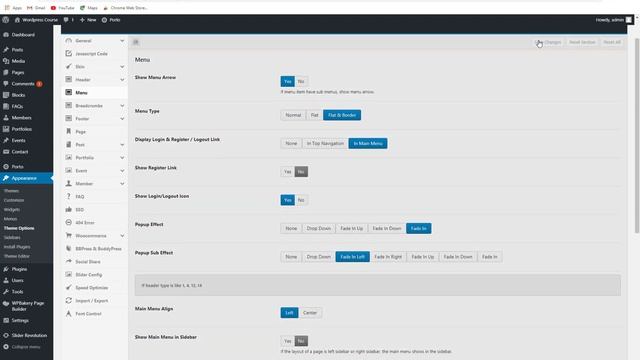Expand the Post options section
The height and width of the screenshot is (360, 640).
pos(95,144)
